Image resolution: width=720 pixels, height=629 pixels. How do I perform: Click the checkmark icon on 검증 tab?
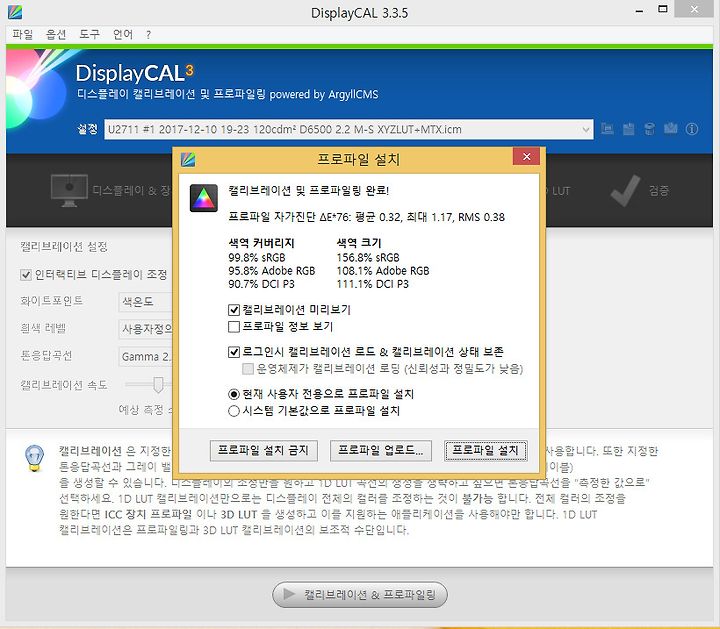coord(625,190)
